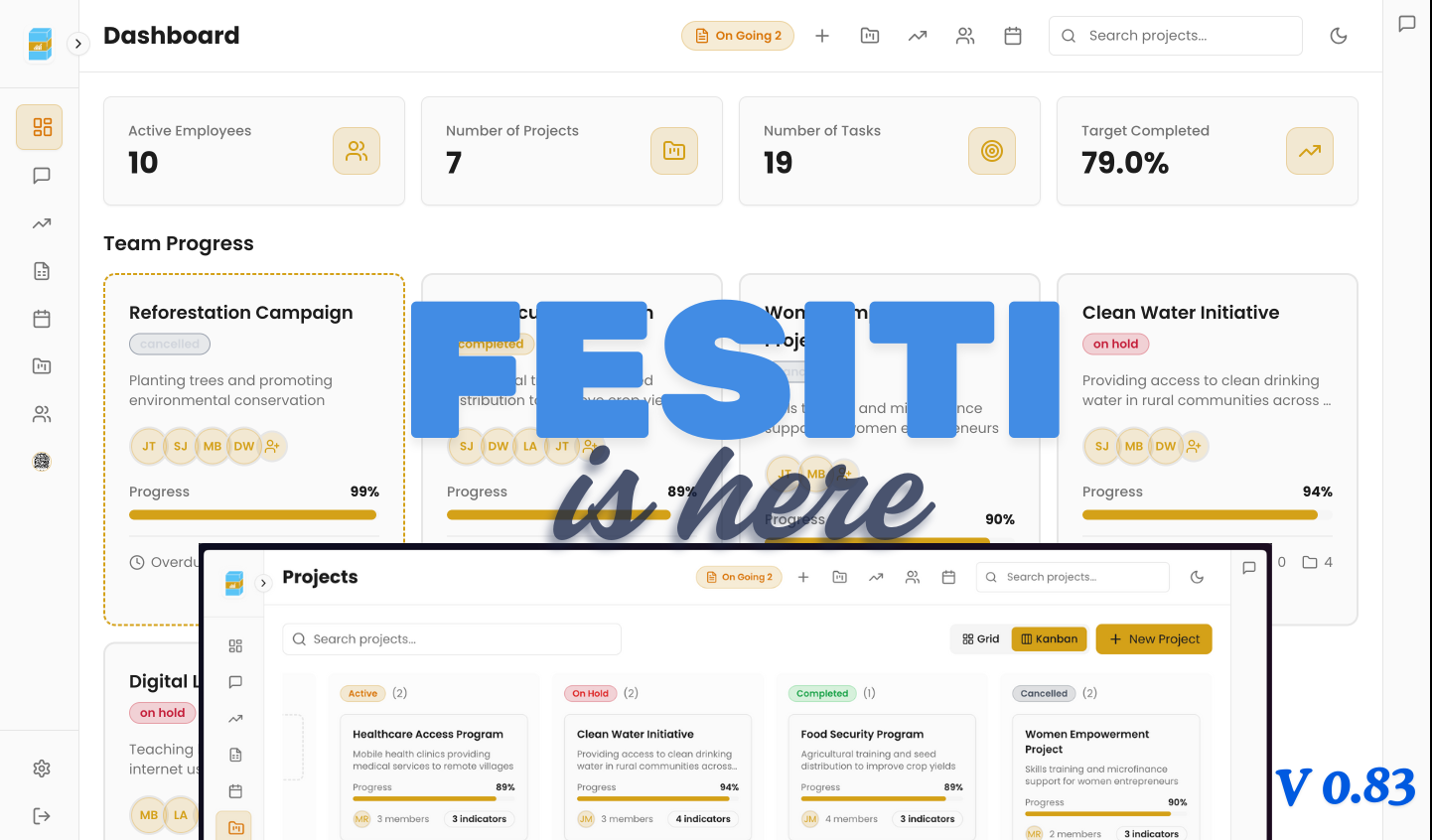Open the Calendar icon in sidebar
The image size is (1432, 840).
41,318
